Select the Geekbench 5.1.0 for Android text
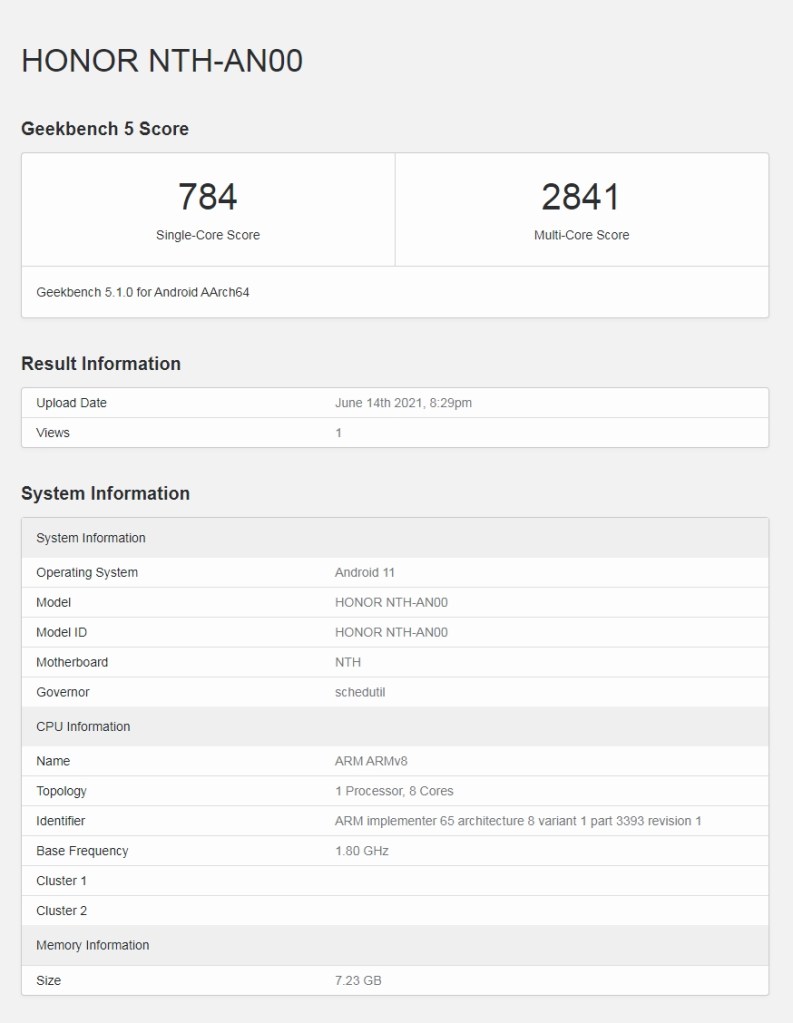Image resolution: width=793 pixels, height=1023 pixels. (x=143, y=292)
